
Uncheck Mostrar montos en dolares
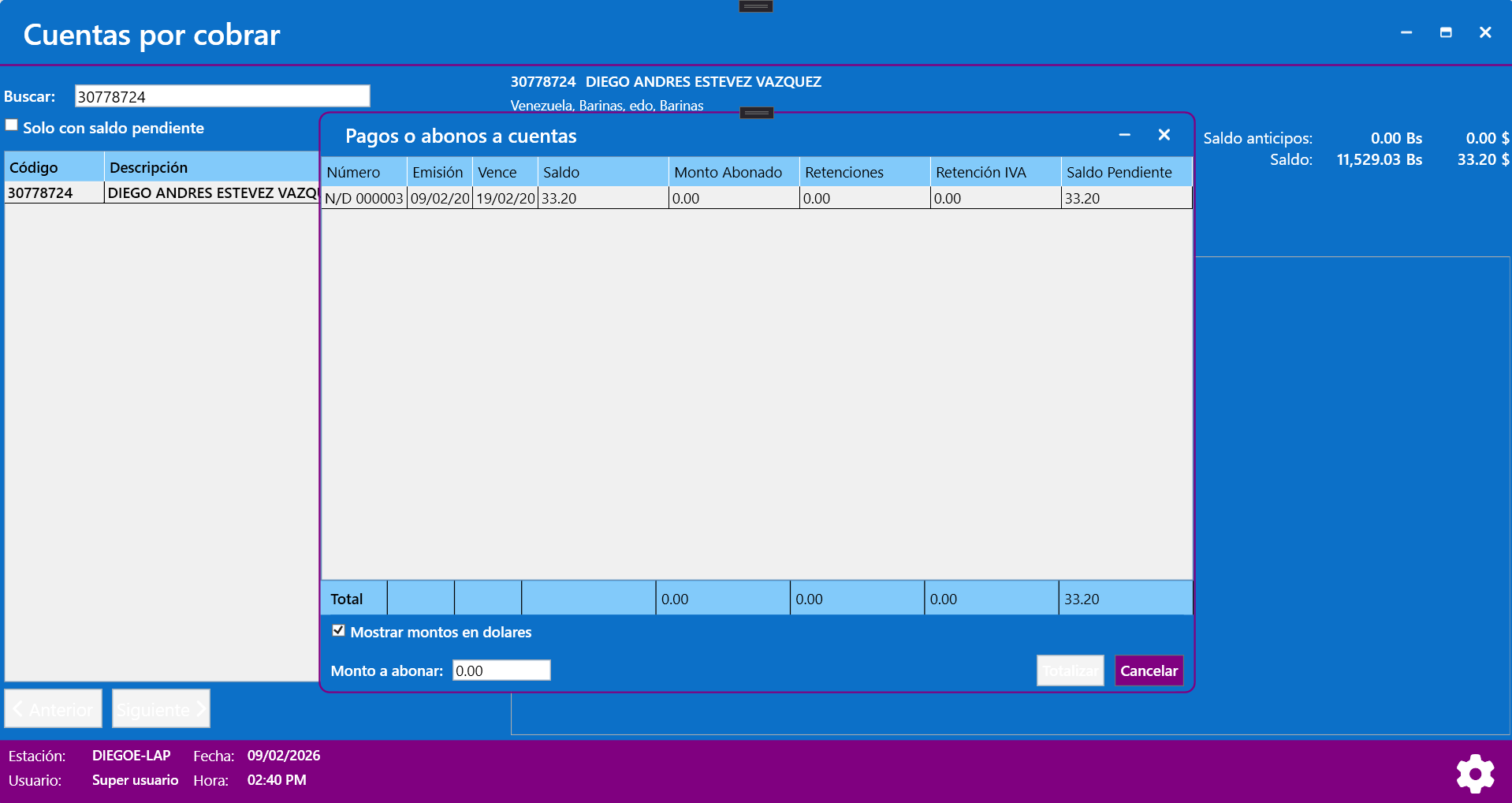pyautogui.click(x=339, y=631)
